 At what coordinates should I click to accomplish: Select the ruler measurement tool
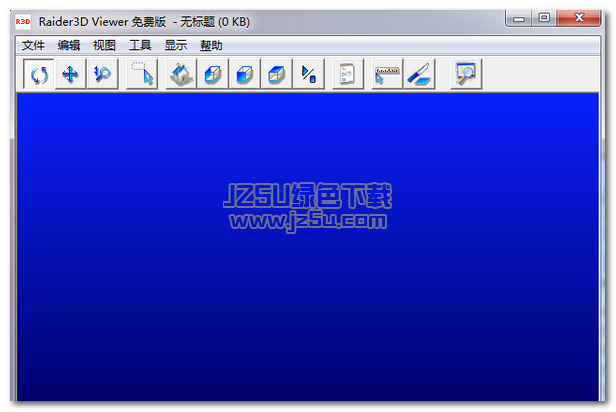[387, 74]
